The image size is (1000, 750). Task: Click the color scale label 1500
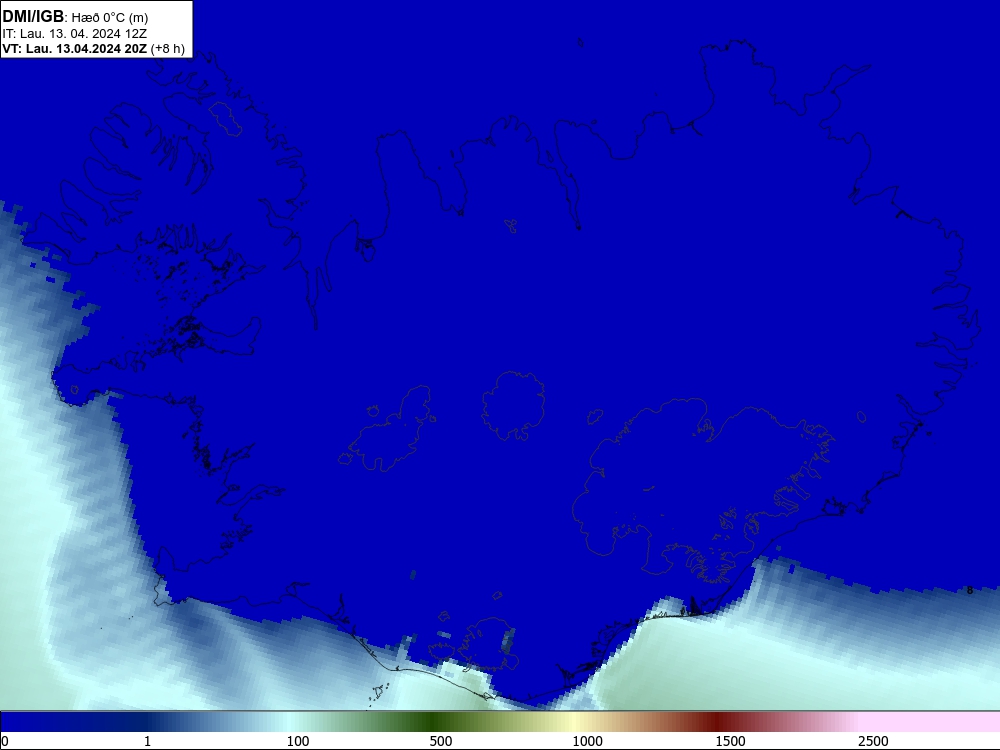click(x=730, y=741)
